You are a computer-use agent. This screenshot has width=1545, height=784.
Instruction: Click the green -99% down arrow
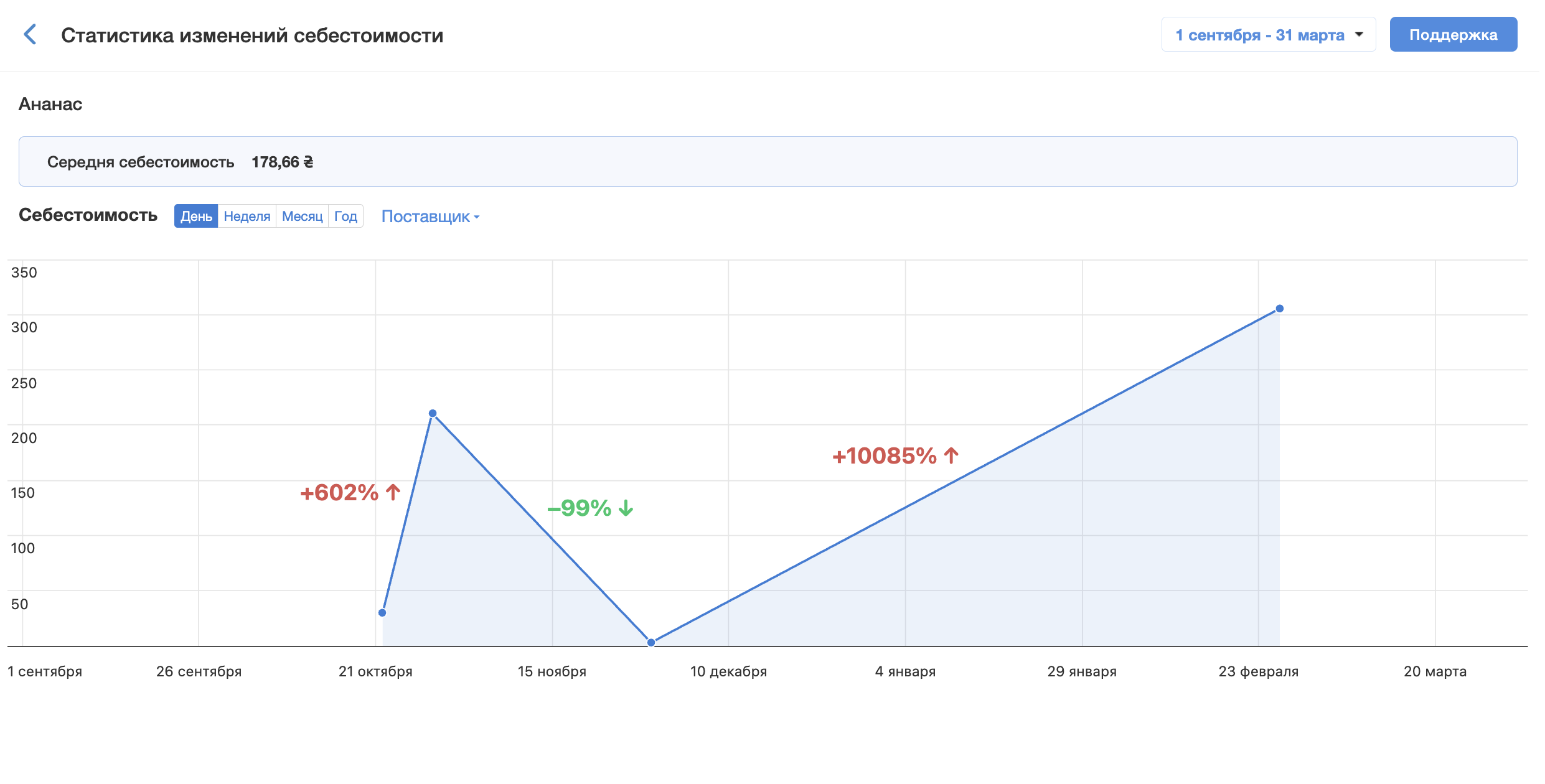[626, 508]
